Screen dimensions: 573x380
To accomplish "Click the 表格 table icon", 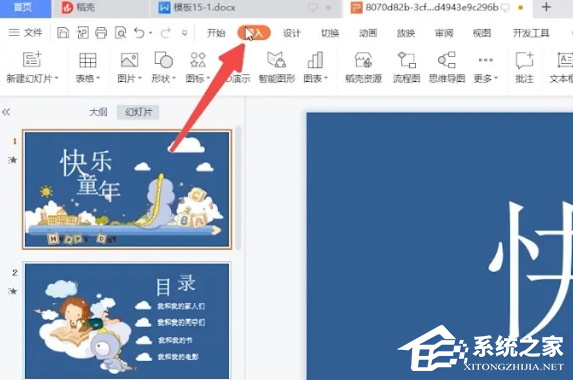I will point(88,60).
